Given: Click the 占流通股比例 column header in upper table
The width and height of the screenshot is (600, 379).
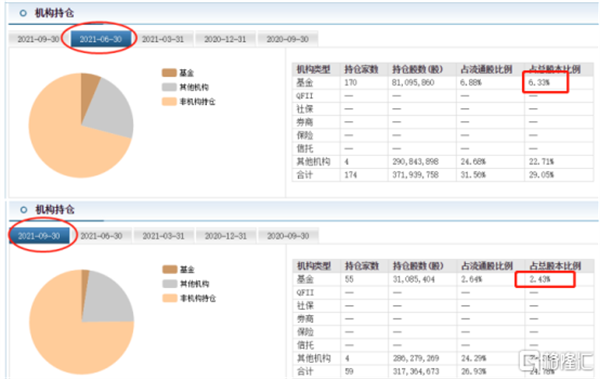Looking at the screenshot, I should point(486,69).
